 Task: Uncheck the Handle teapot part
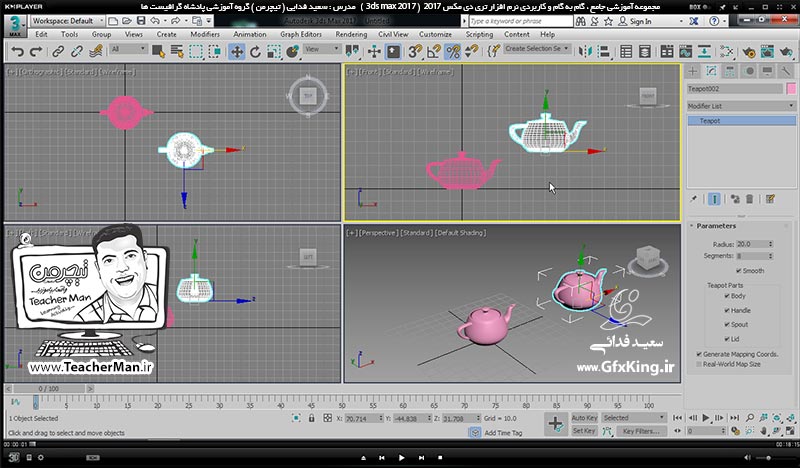coord(727,310)
